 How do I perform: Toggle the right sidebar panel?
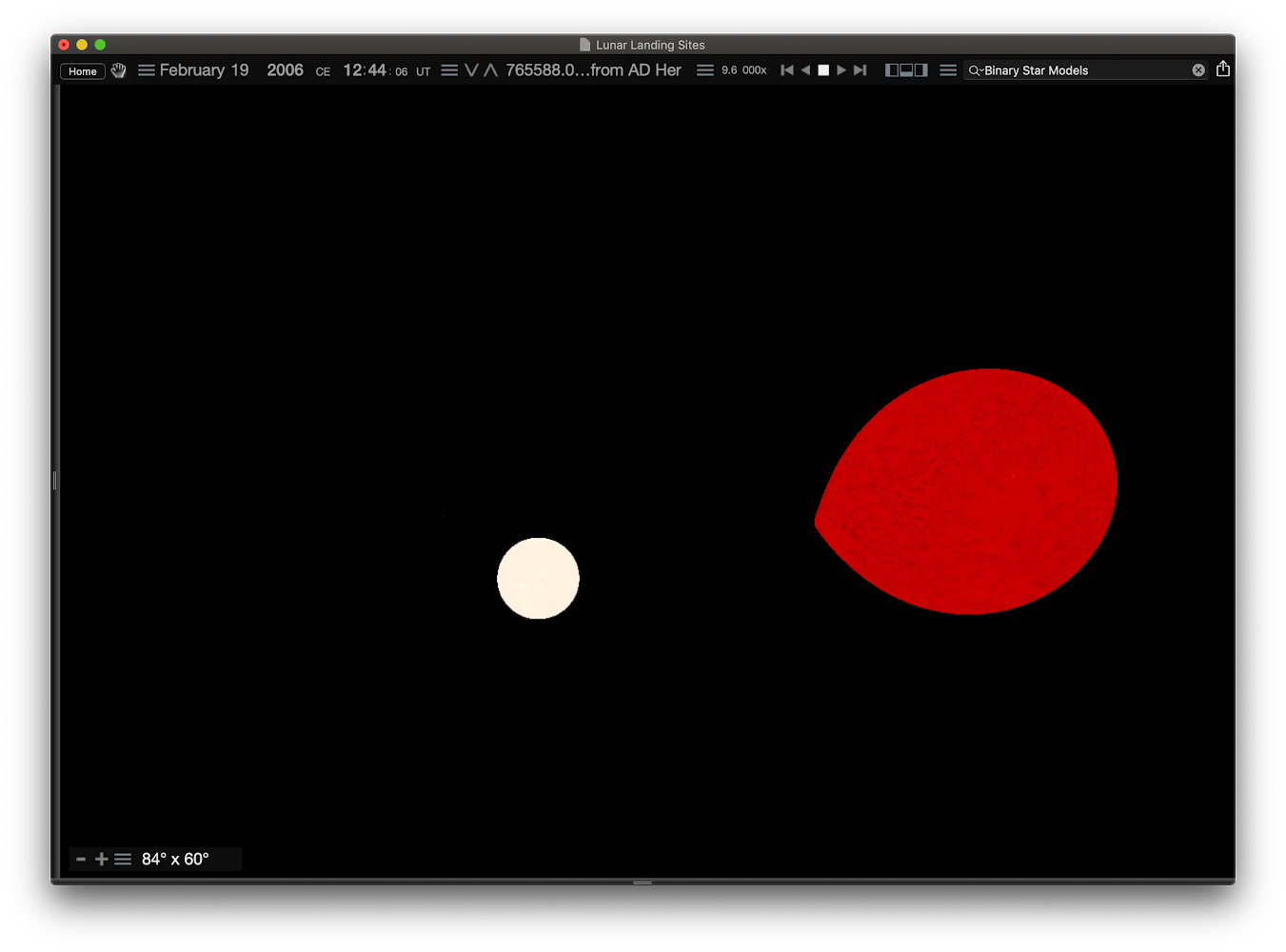pos(920,70)
